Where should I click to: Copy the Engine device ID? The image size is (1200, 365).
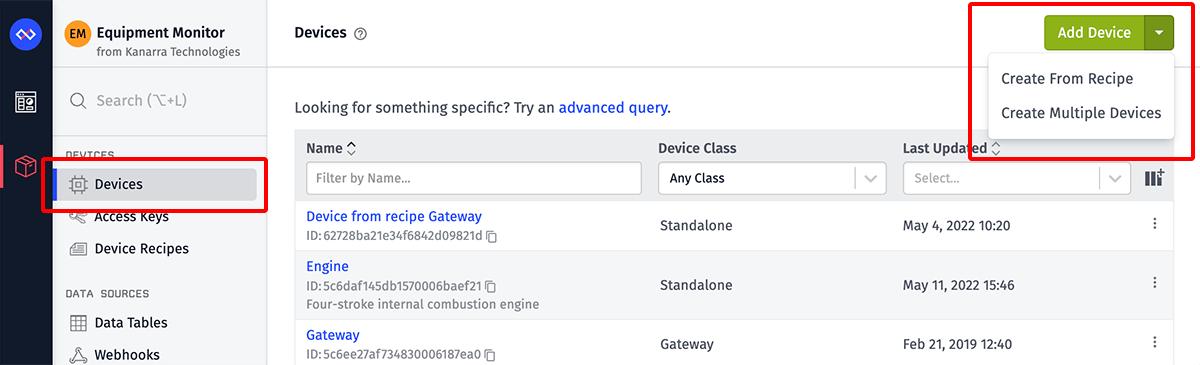(x=491, y=286)
